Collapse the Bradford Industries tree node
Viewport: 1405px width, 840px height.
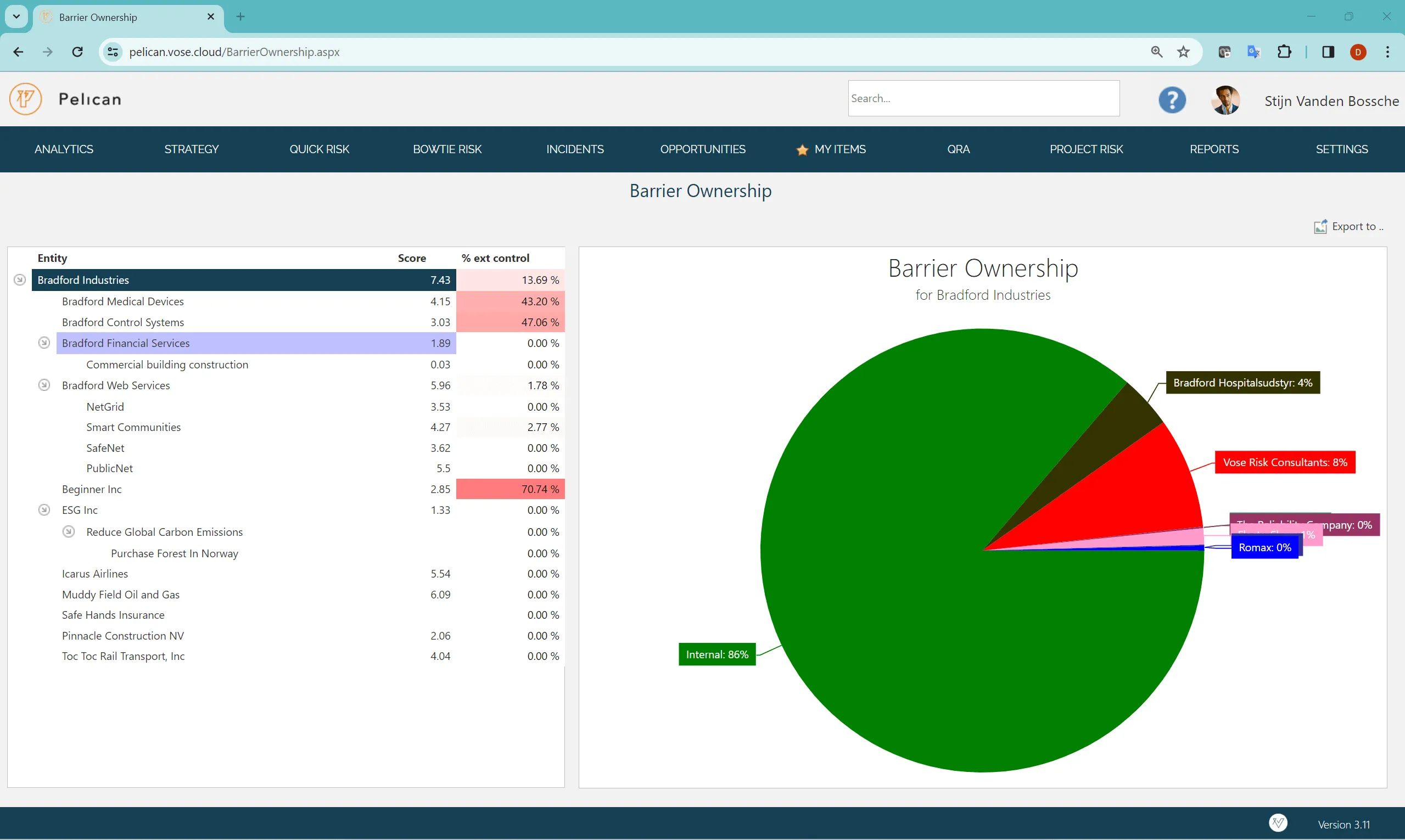20,279
